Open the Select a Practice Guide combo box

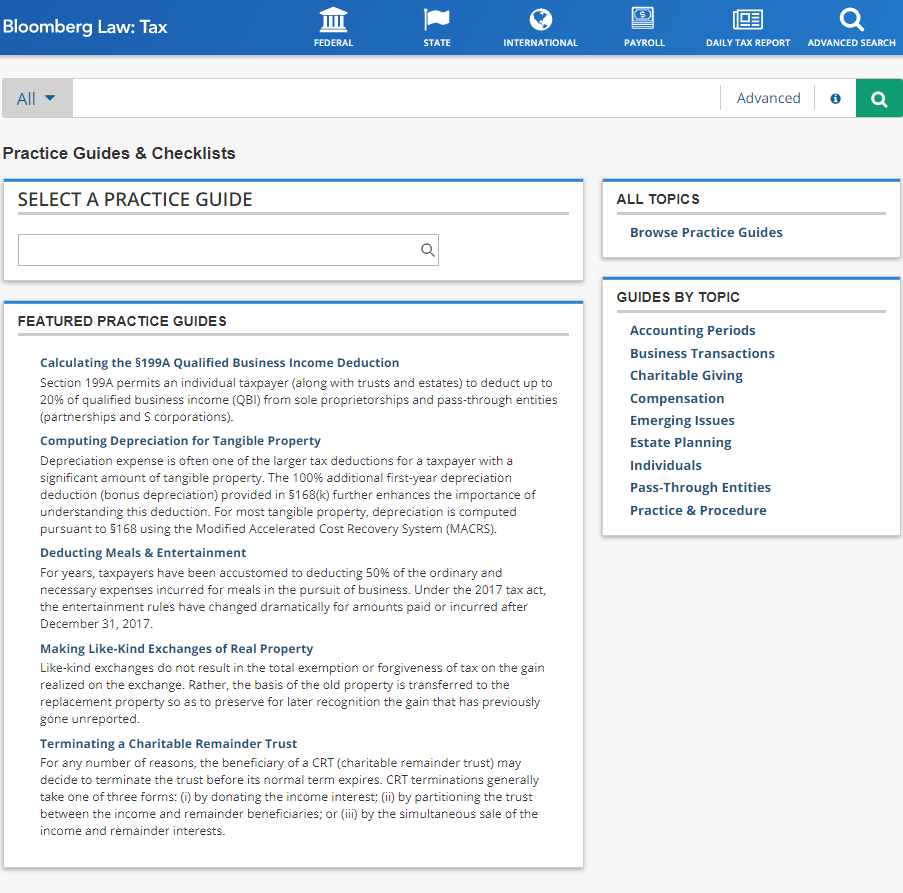(x=220, y=251)
